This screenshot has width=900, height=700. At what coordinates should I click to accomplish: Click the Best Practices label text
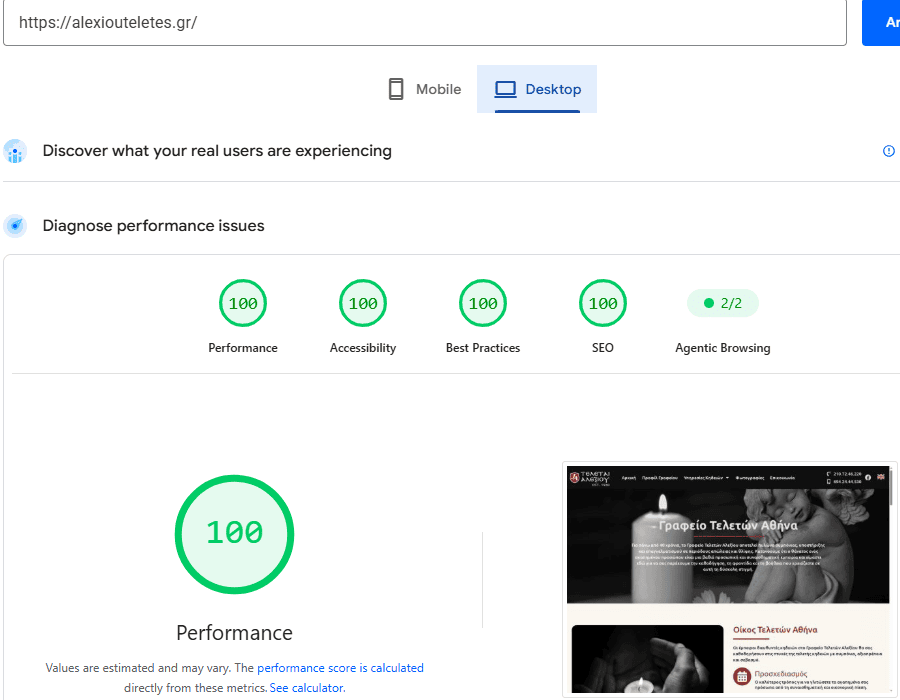tap(483, 348)
